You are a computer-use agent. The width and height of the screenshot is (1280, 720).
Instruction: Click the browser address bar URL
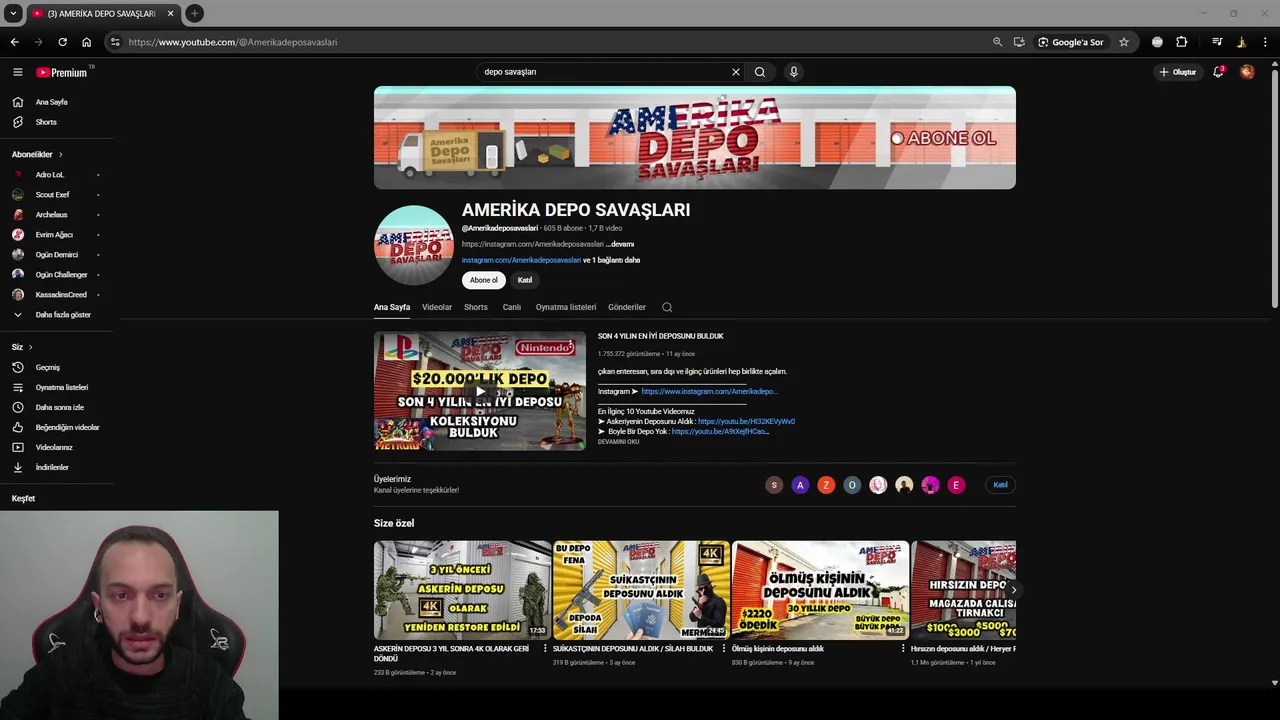pos(233,42)
